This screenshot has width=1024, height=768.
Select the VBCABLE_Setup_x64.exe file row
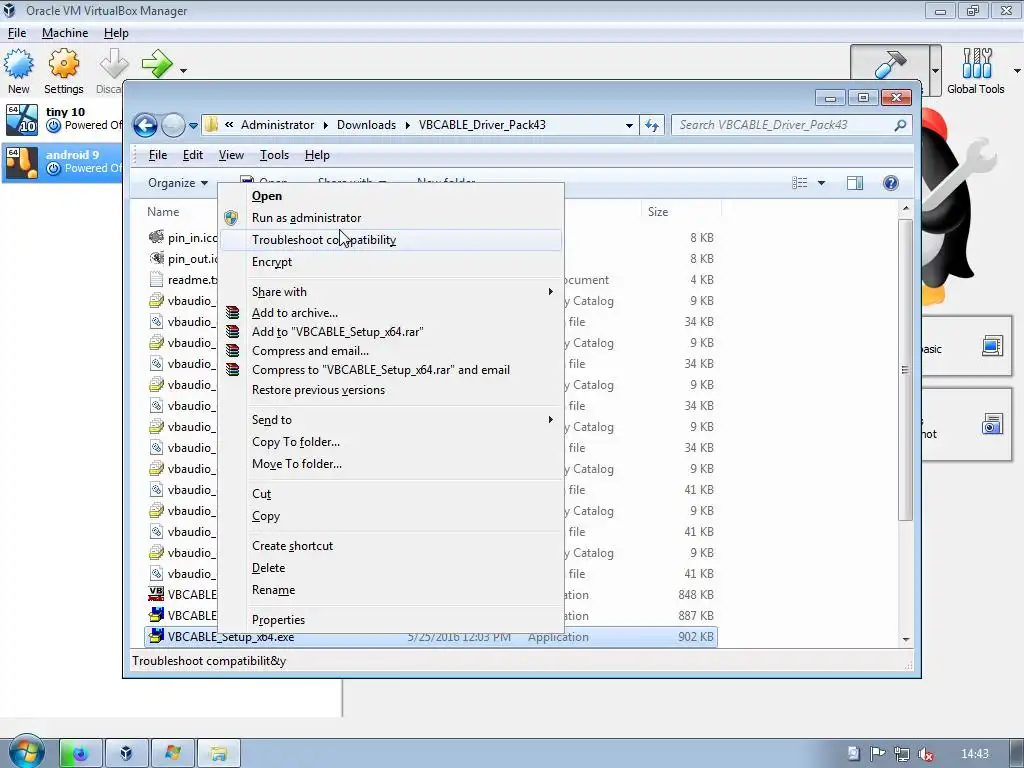click(x=430, y=637)
